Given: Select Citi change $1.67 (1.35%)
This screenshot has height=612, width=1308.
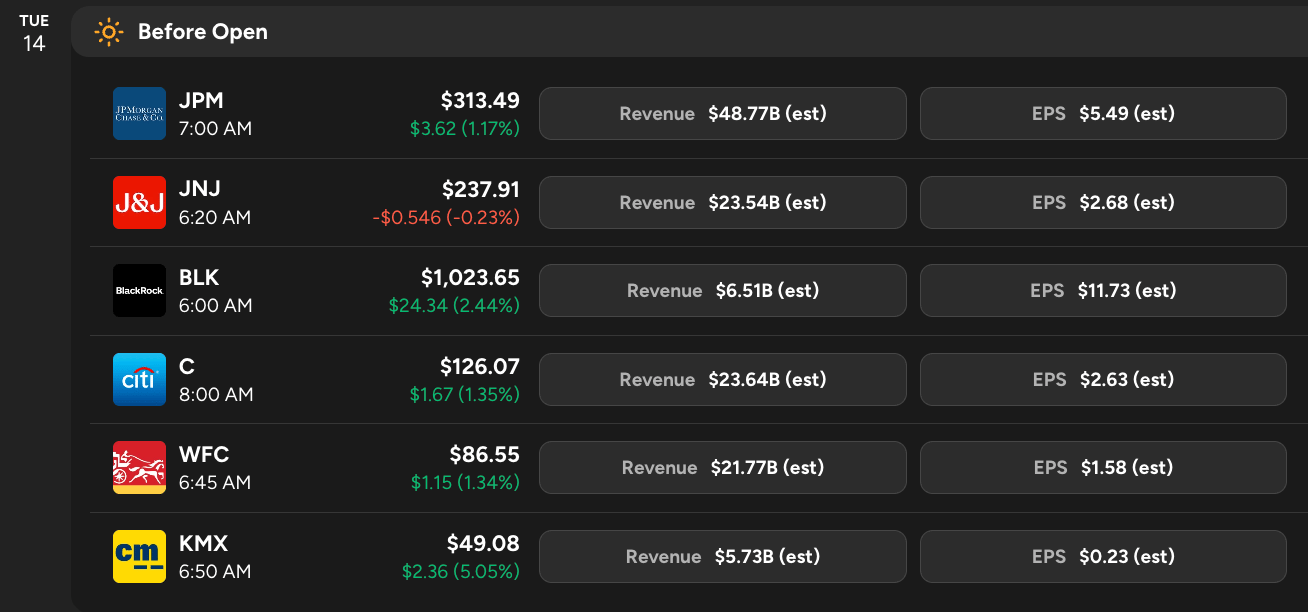Looking at the screenshot, I should [x=465, y=394].
